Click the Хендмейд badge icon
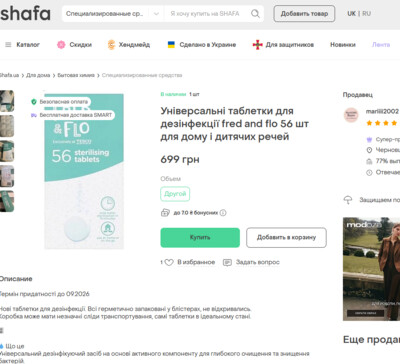Screen dimensions: 400x364 111,45
